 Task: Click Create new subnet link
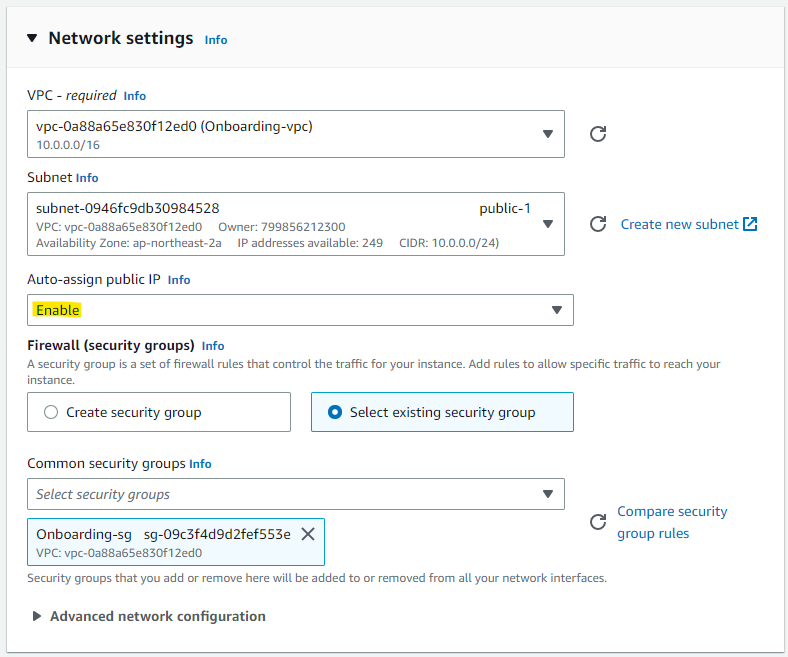click(679, 224)
